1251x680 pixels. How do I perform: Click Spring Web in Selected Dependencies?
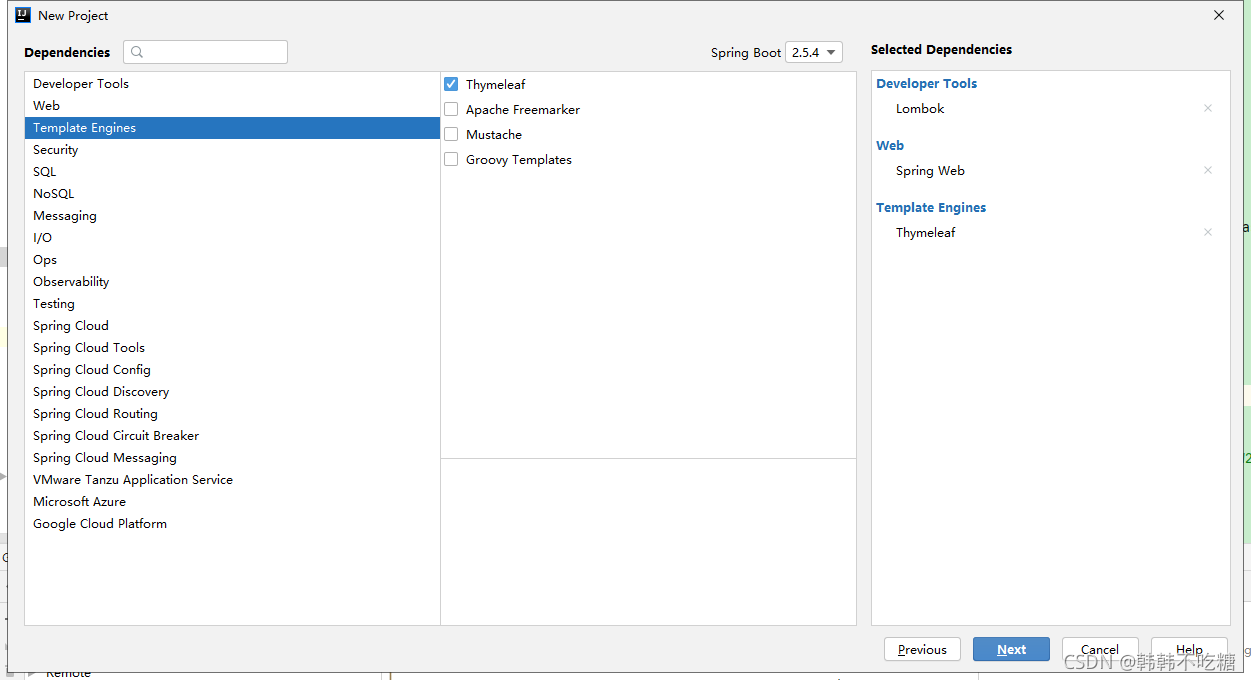[930, 170]
